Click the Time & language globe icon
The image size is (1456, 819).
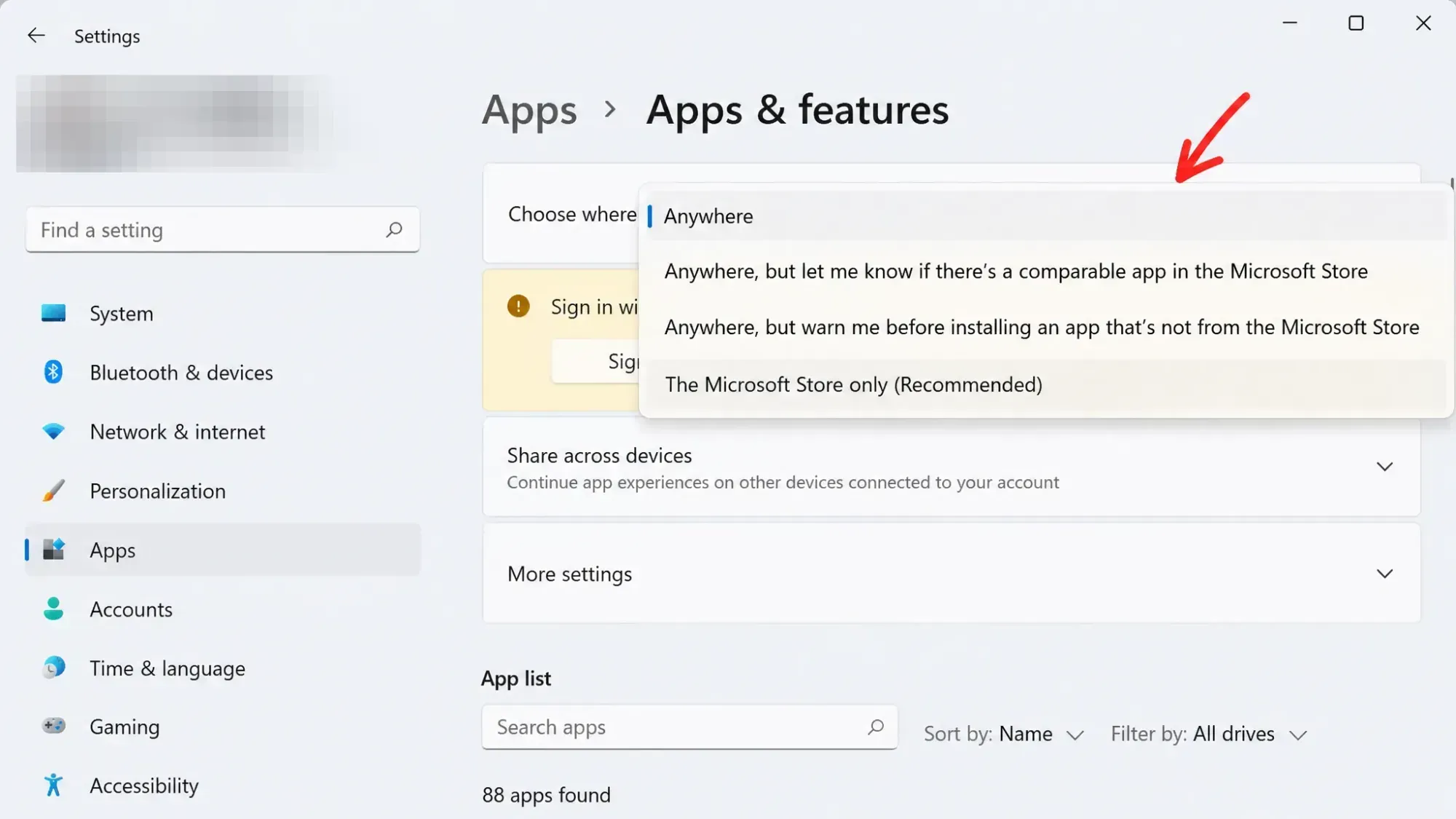53,668
